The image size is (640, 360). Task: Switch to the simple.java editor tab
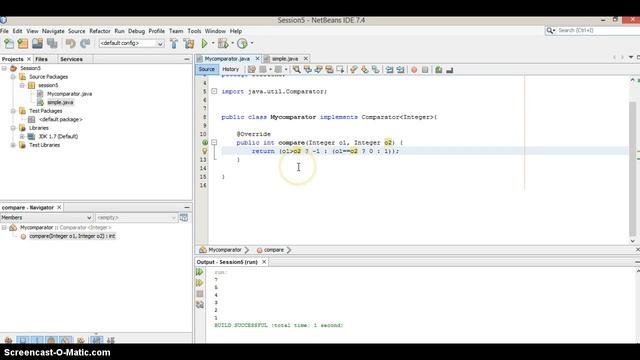click(285, 59)
